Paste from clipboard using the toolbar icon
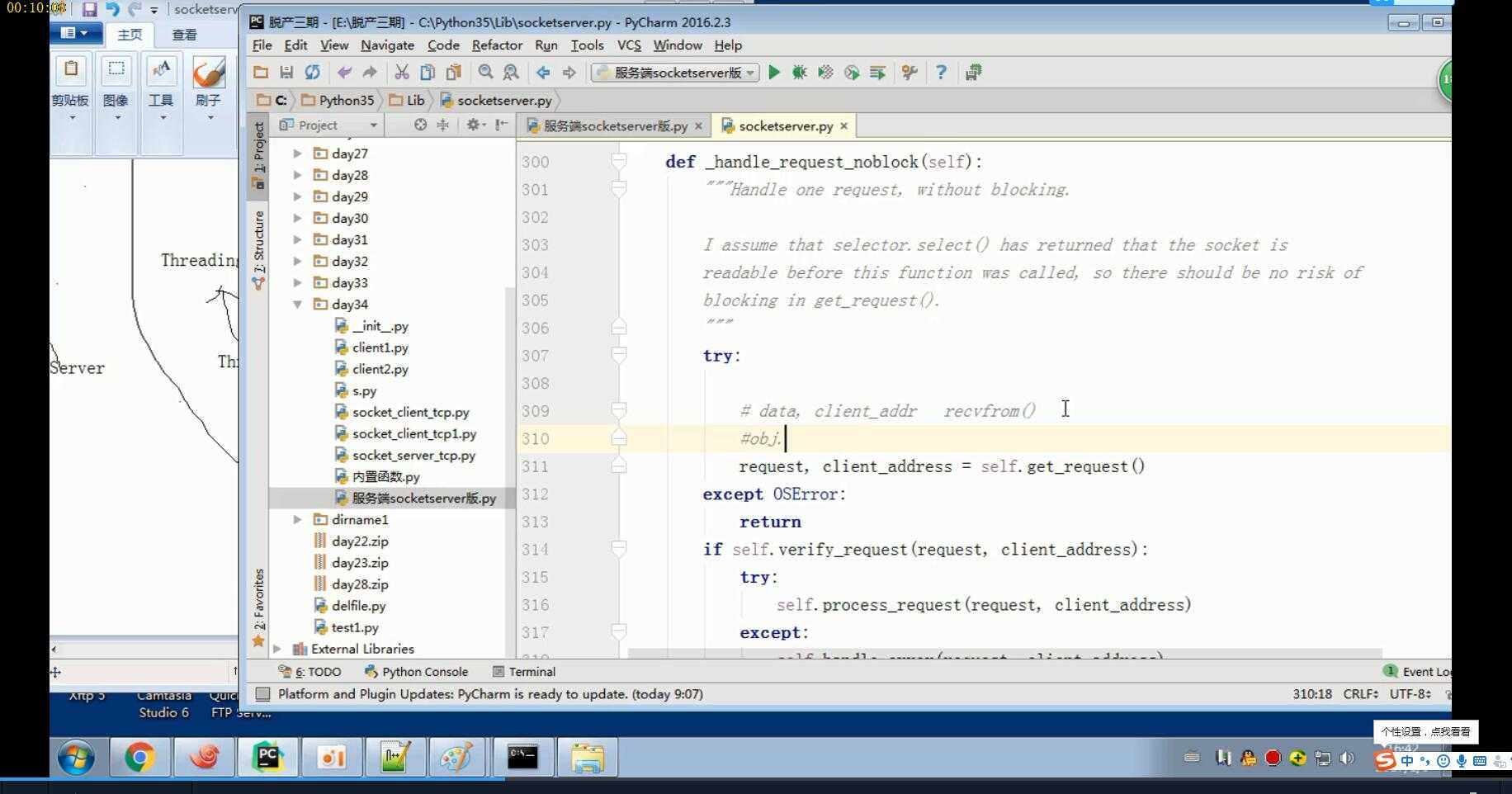The image size is (1512, 794). click(453, 73)
